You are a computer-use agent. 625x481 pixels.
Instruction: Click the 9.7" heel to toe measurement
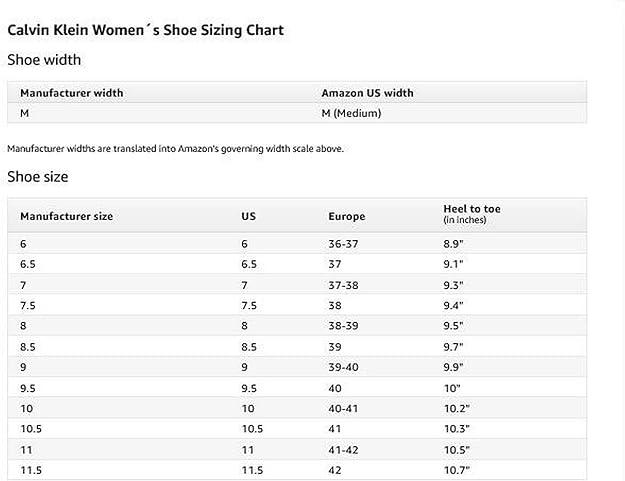click(453, 347)
